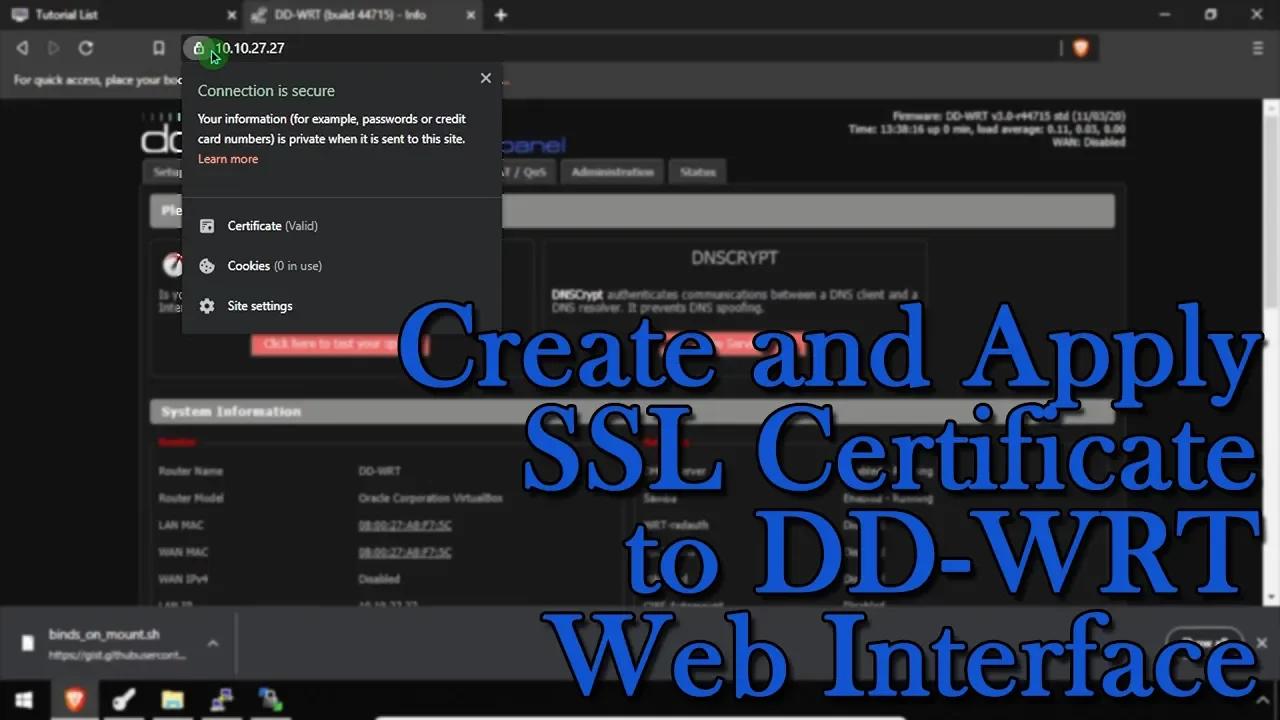Navigate back in the browser
This screenshot has height=720, width=1280.
22,47
